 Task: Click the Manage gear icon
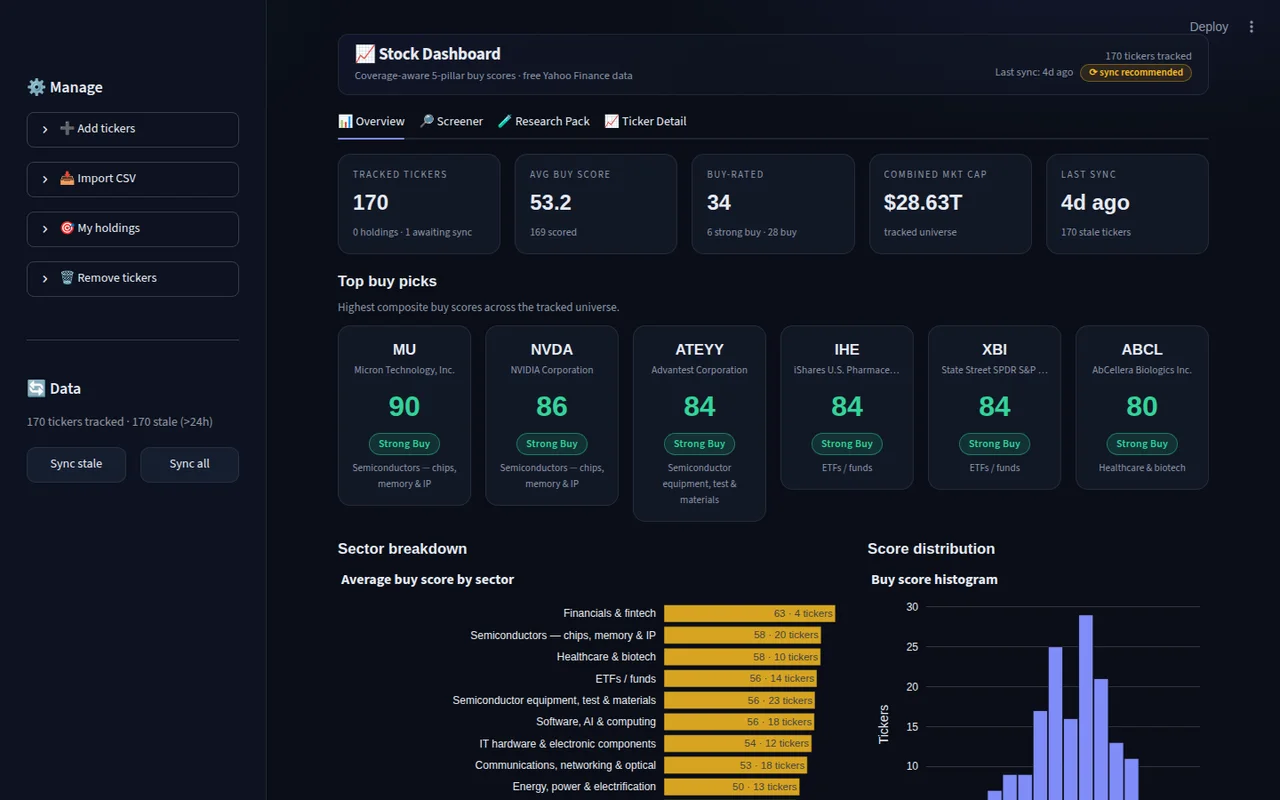point(36,87)
